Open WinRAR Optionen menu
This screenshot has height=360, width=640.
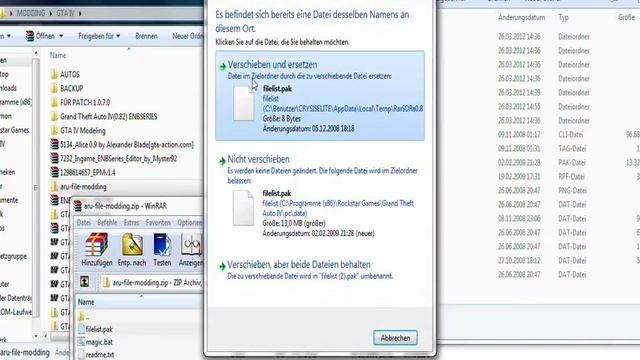click(x=190, y=223)
